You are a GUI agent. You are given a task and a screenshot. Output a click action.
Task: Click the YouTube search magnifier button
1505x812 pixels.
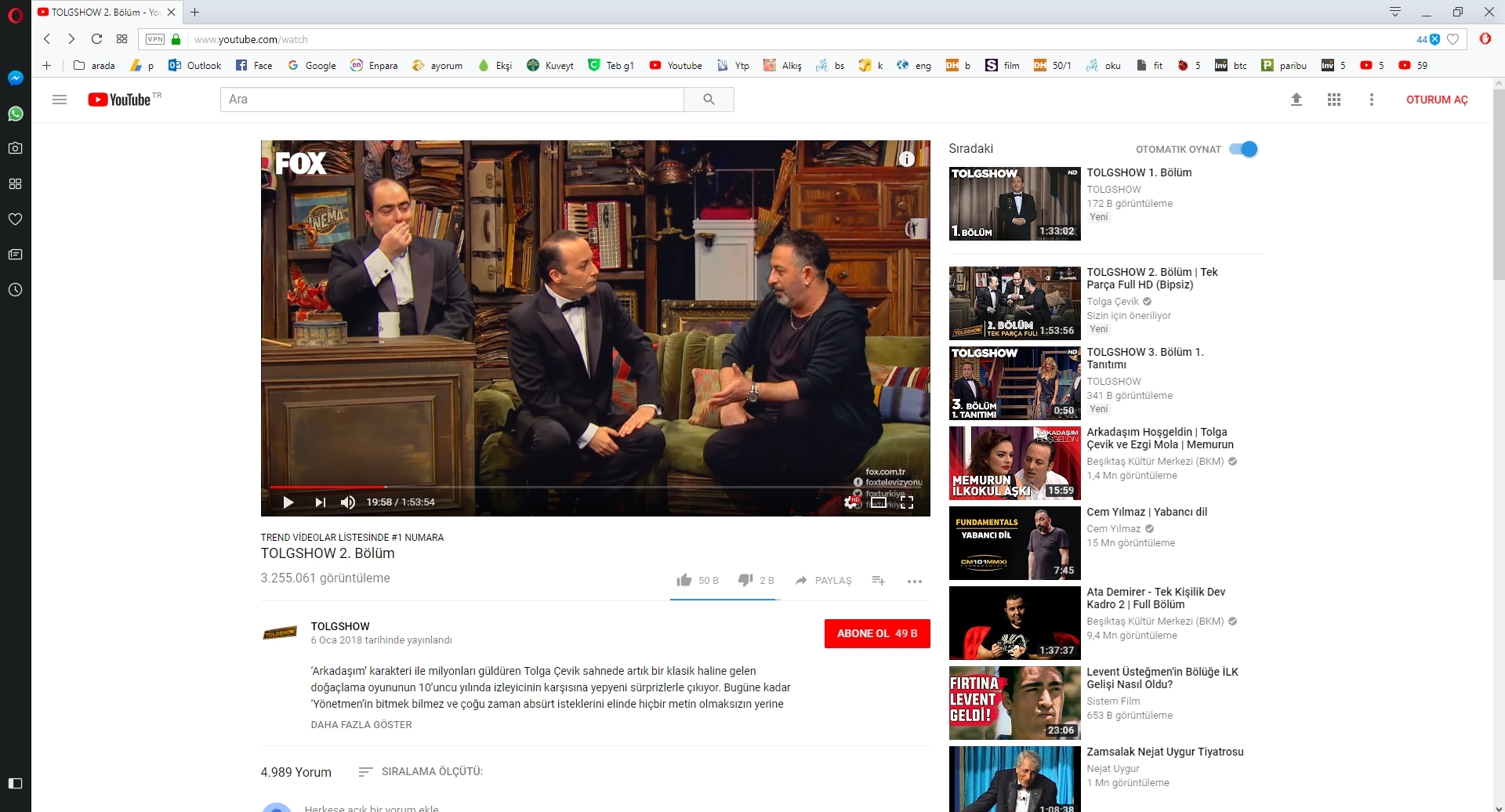(709, 100)
